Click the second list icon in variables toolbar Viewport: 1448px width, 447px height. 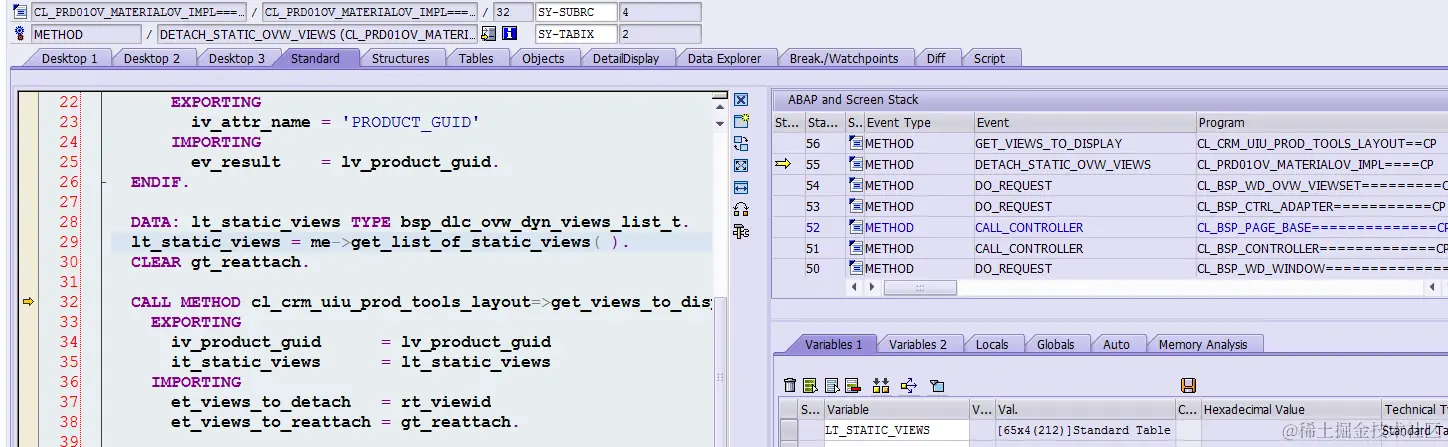click(831, 385)
